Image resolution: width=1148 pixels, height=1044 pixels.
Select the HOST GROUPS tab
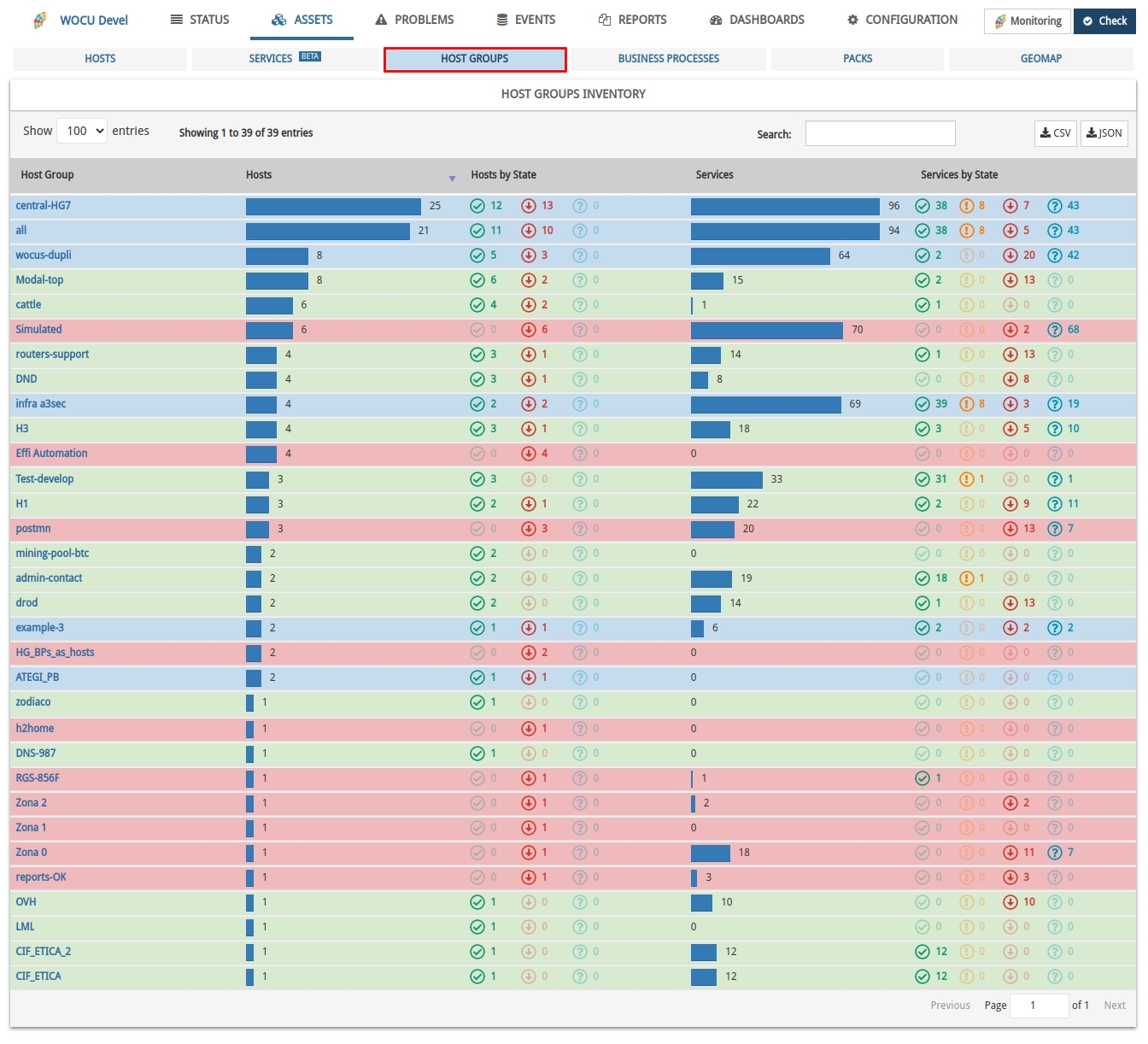(x=475, y=59)
